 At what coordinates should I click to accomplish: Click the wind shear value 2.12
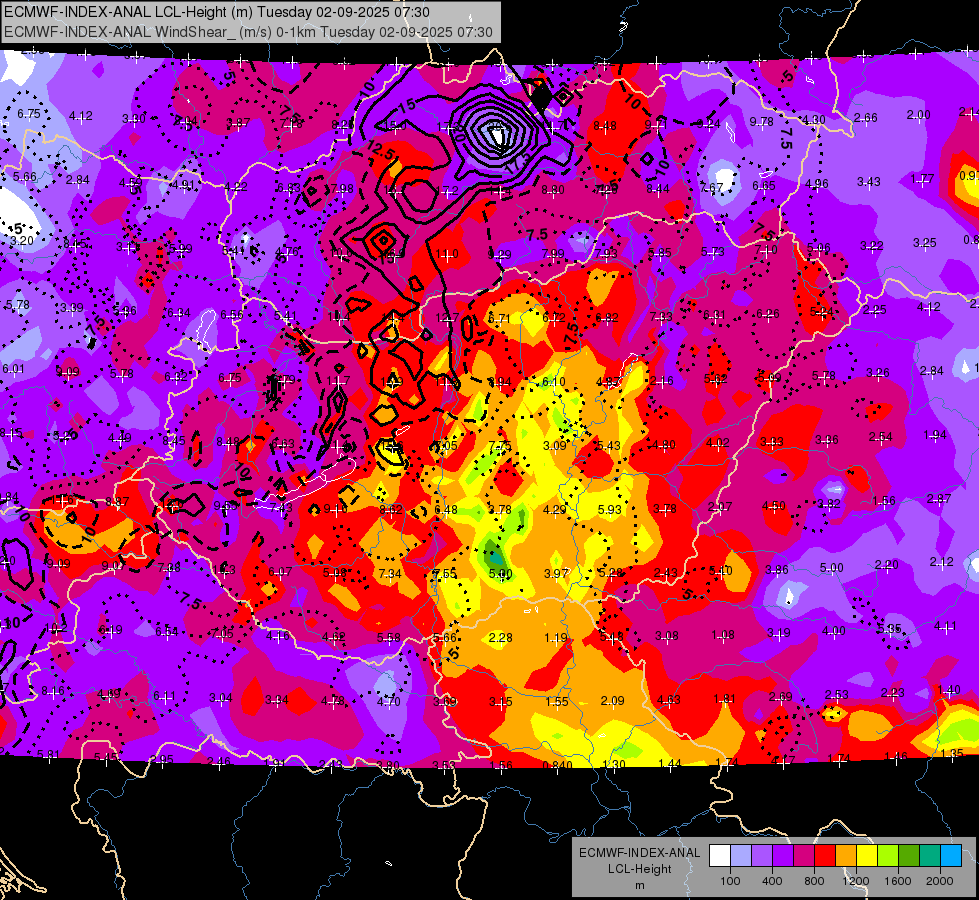tap(942, 561)
